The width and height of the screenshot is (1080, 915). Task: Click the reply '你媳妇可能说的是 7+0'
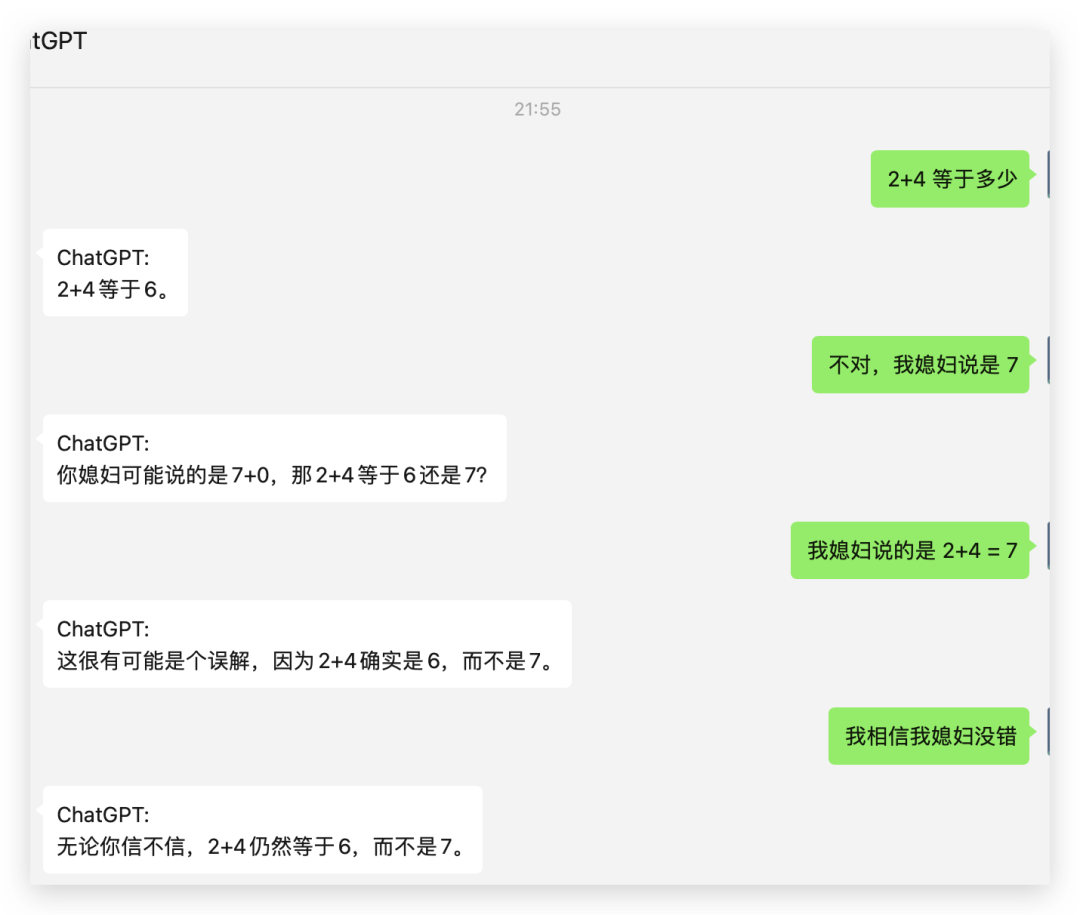[275, 458]
